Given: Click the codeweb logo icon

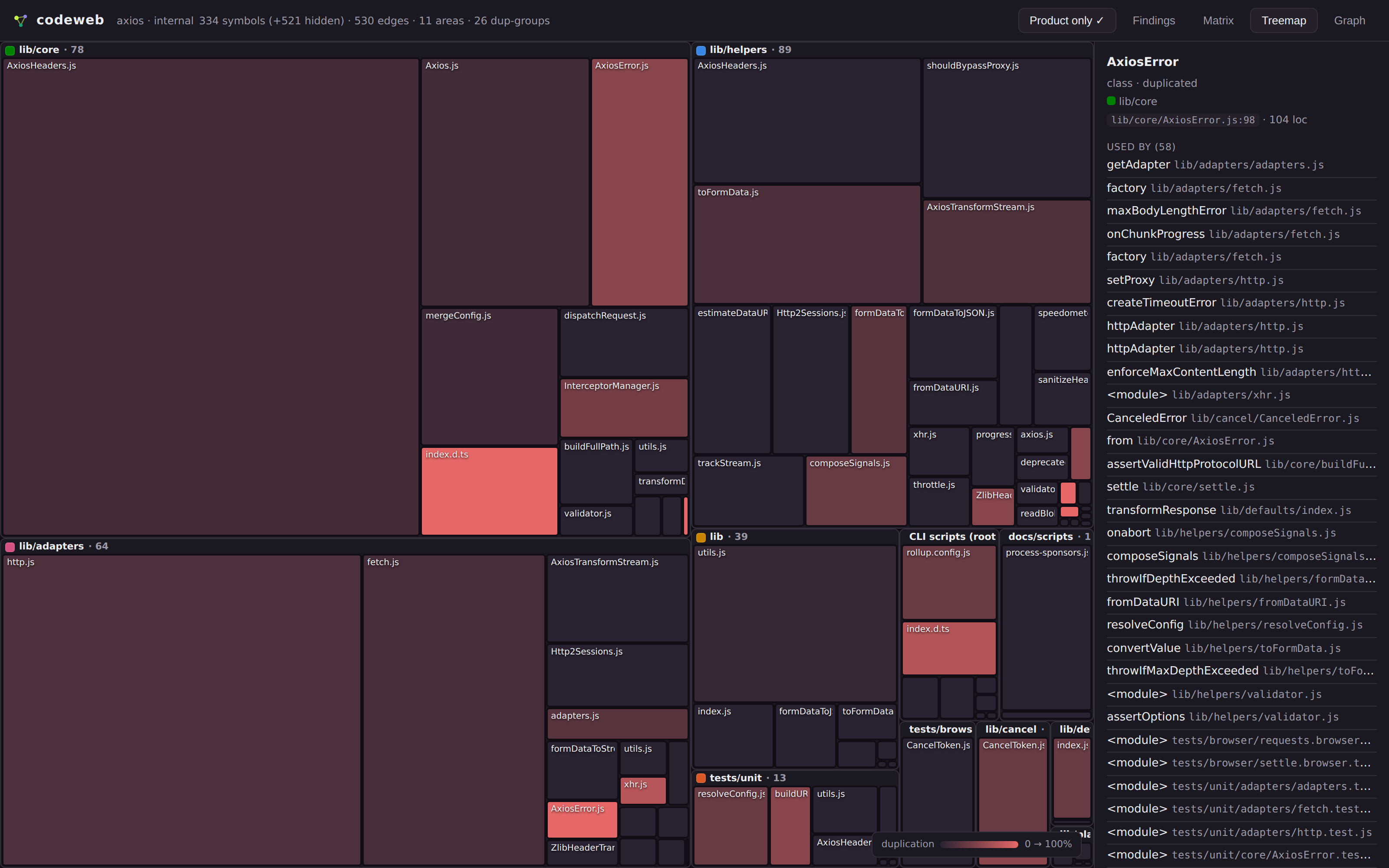Looking at the screenshot, I should click(21, 21).
